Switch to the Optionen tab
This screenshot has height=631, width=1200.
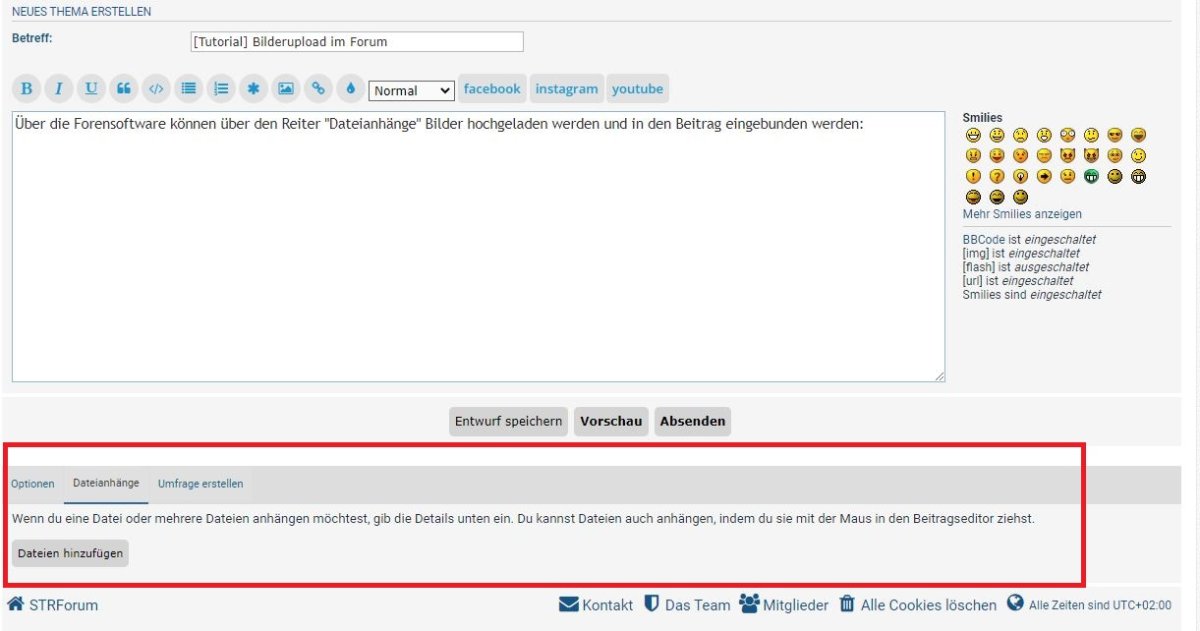[x=33, y=484]
